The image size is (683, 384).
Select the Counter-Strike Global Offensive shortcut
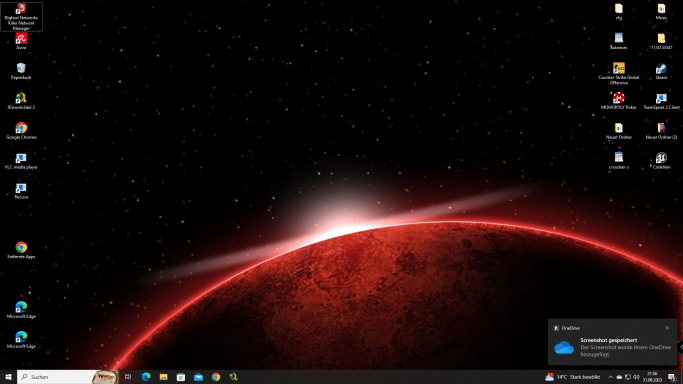tap(619, 73)
